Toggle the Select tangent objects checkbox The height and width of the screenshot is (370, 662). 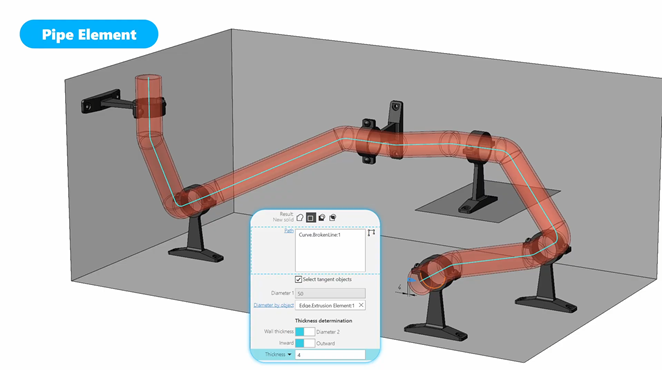pyautogui.click(x=298, y=280)
